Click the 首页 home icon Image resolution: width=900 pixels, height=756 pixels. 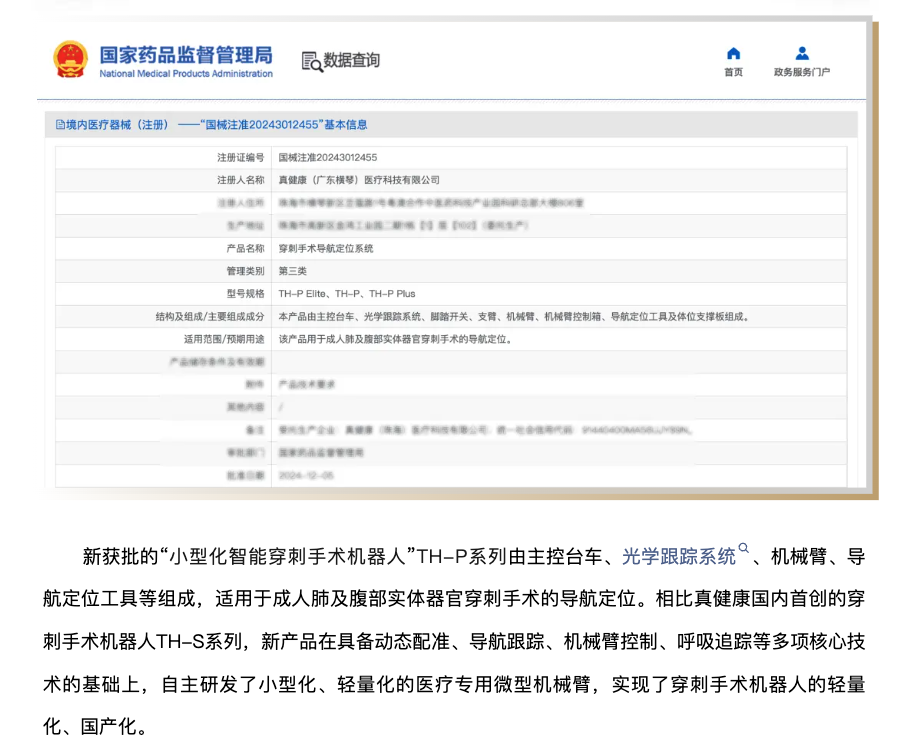733,53
